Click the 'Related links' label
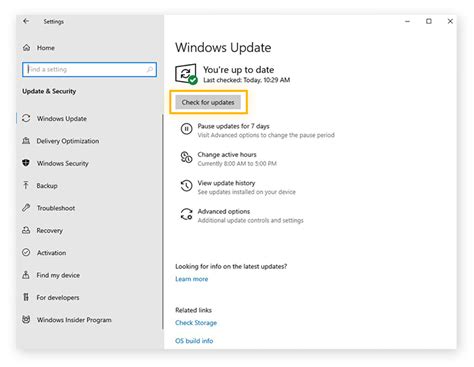Image resolution: width=474 pixels, height=367 pixels. [193, 310]
